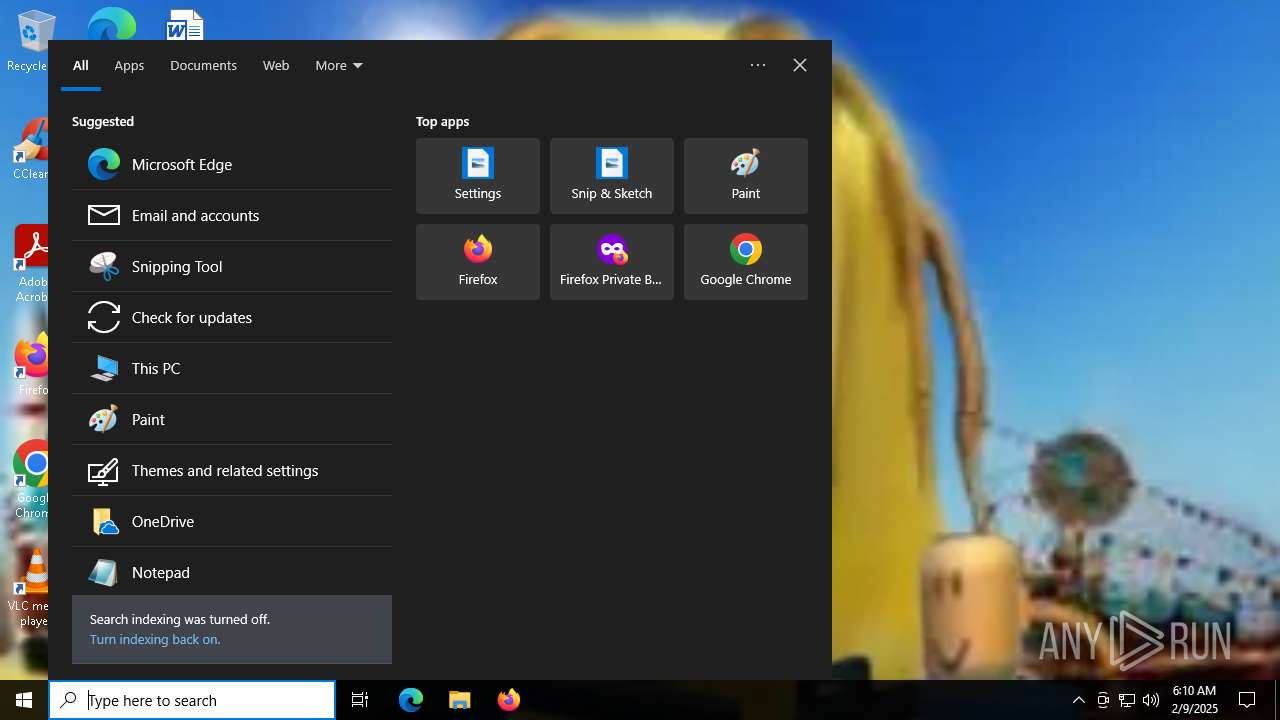Viewport: 1280px width, 720px height.
Task: Open Microsoft Edge from the taskbar
Action: [411, 700]
